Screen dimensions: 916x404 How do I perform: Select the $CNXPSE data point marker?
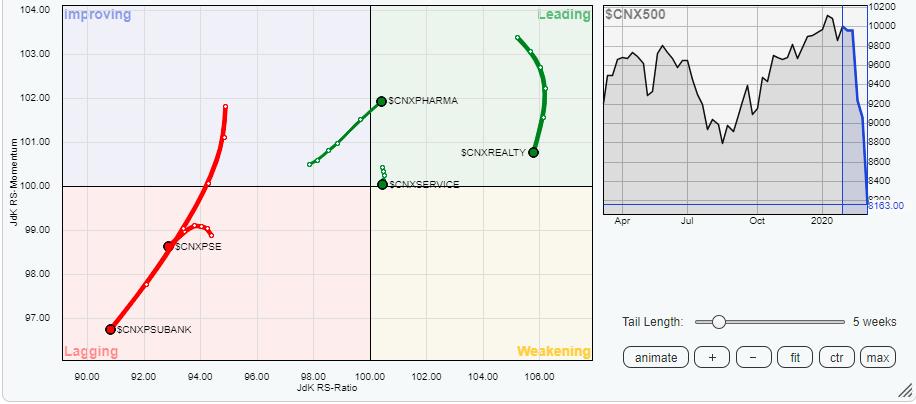click(168, 246)
